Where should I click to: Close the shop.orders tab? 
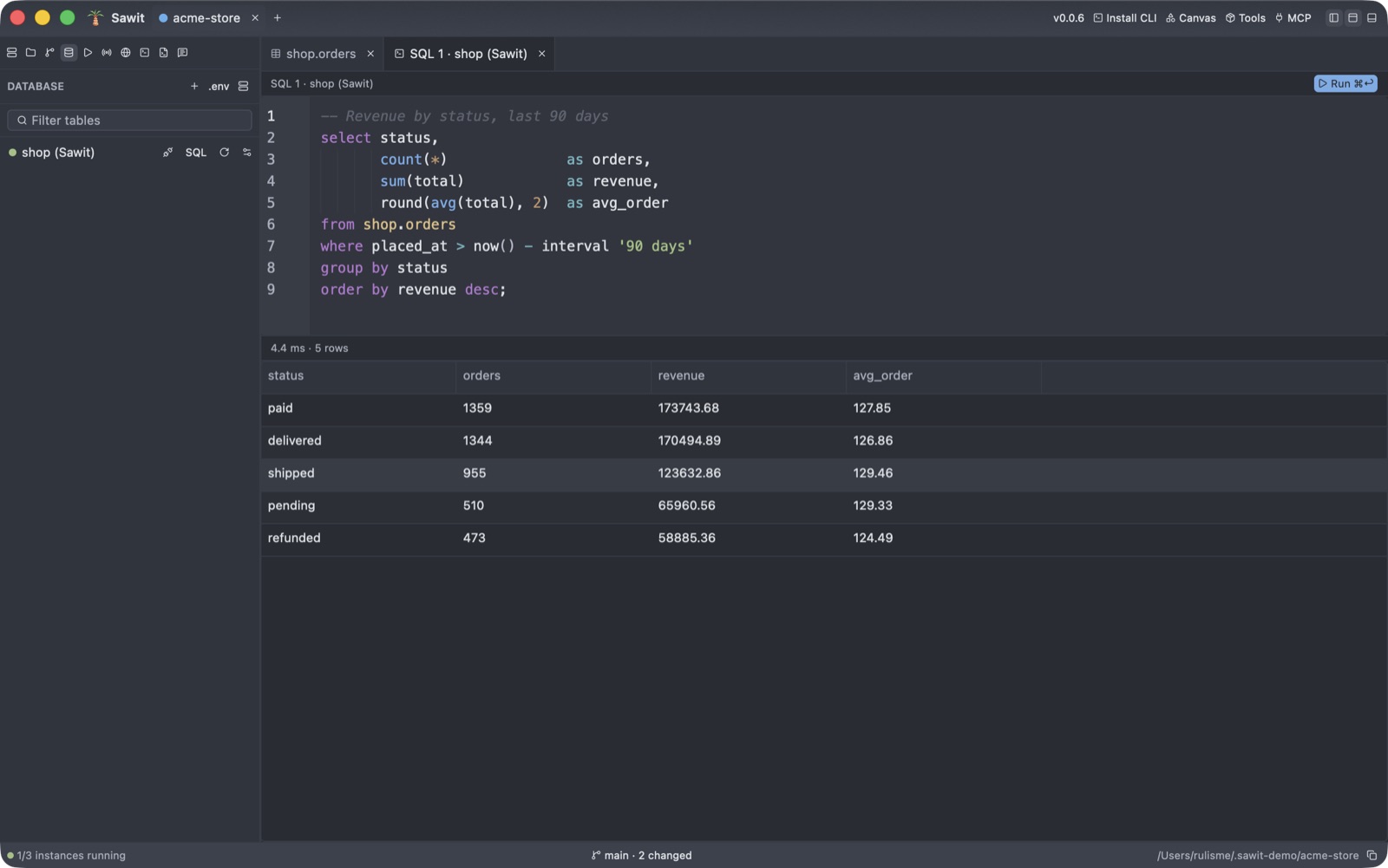point(370,54)
